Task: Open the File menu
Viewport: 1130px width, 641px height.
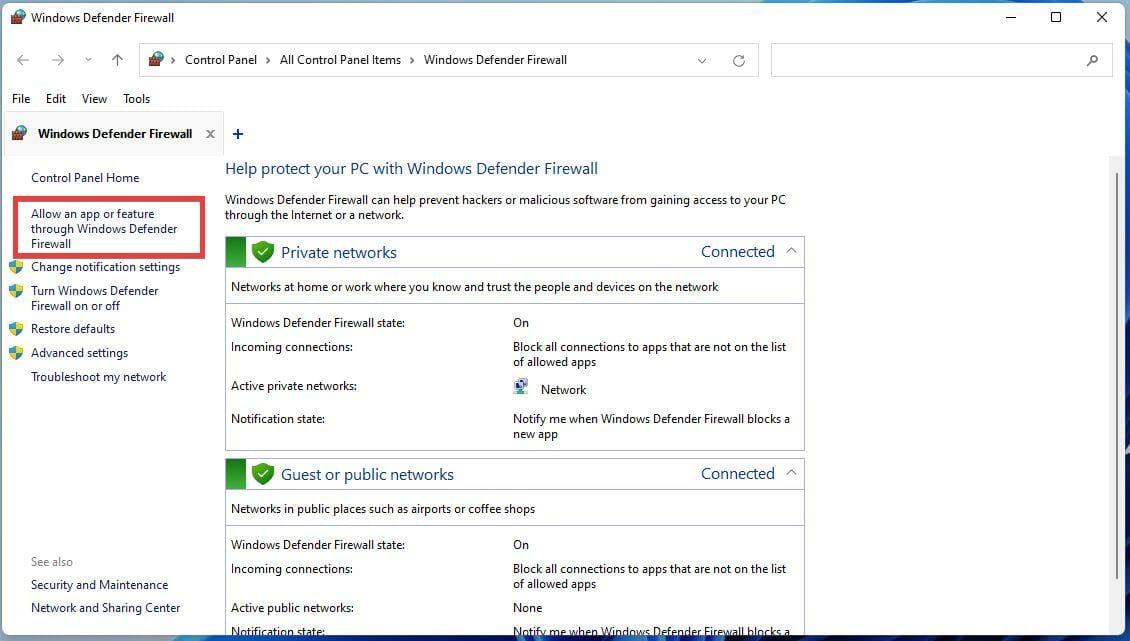Action: click(x=21, y=99)
